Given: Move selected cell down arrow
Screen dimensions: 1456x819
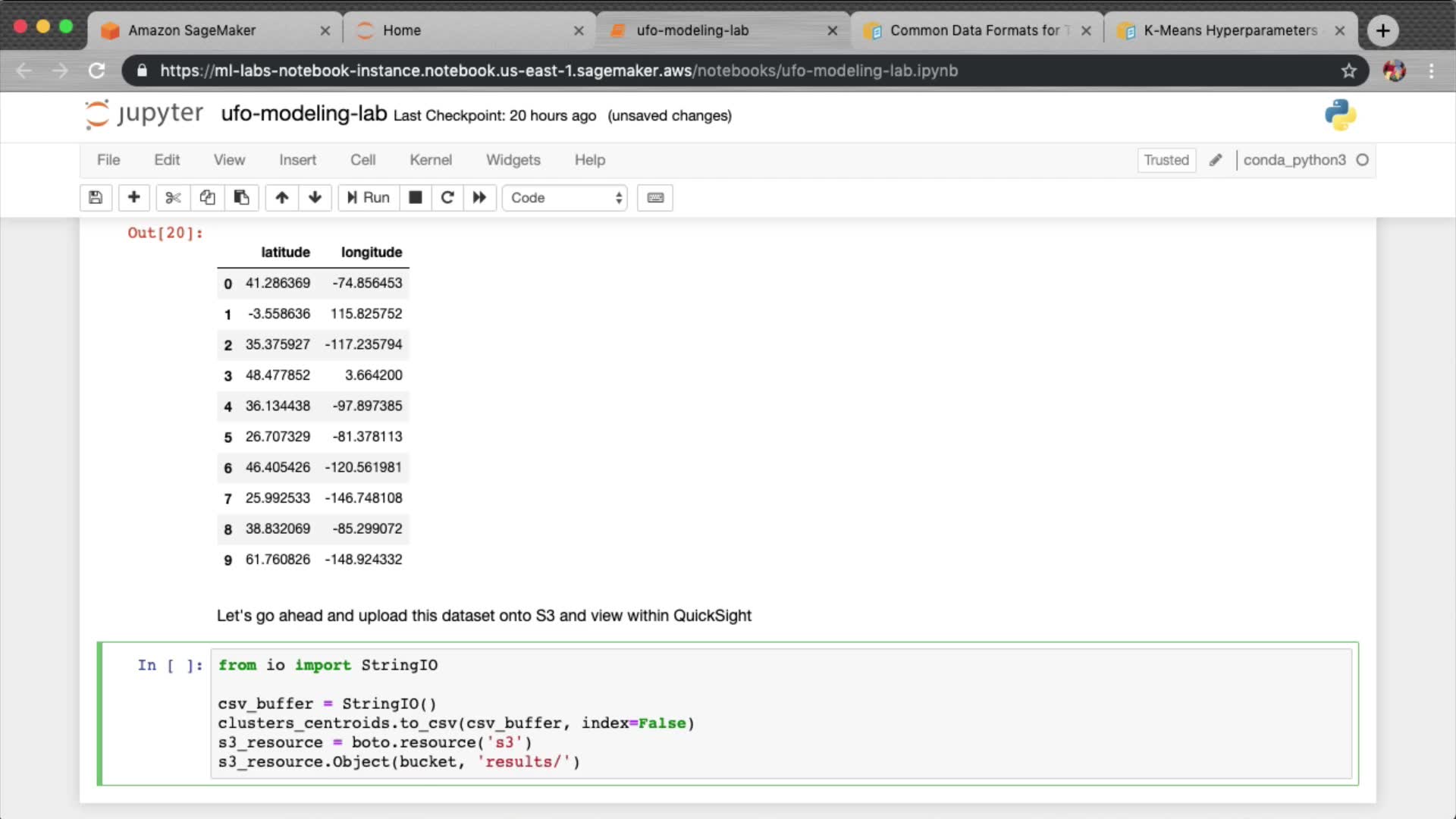Looking at the screenshot, I should [315, 198].
